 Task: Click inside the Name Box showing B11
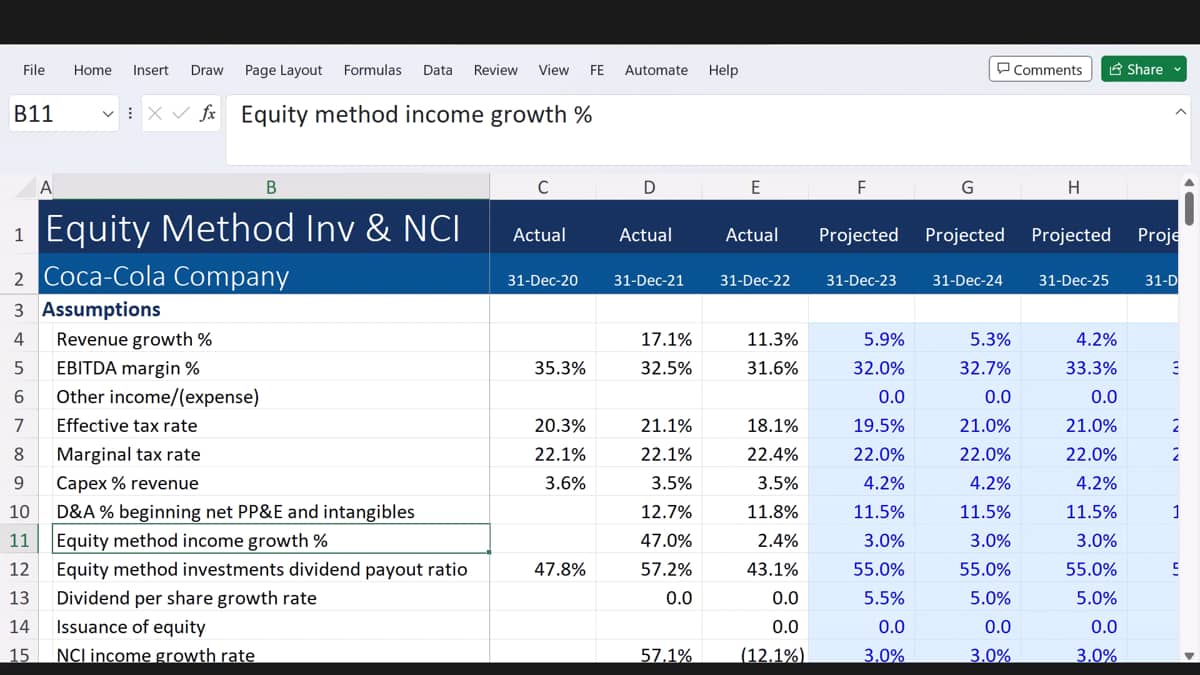tap(52, 114)
